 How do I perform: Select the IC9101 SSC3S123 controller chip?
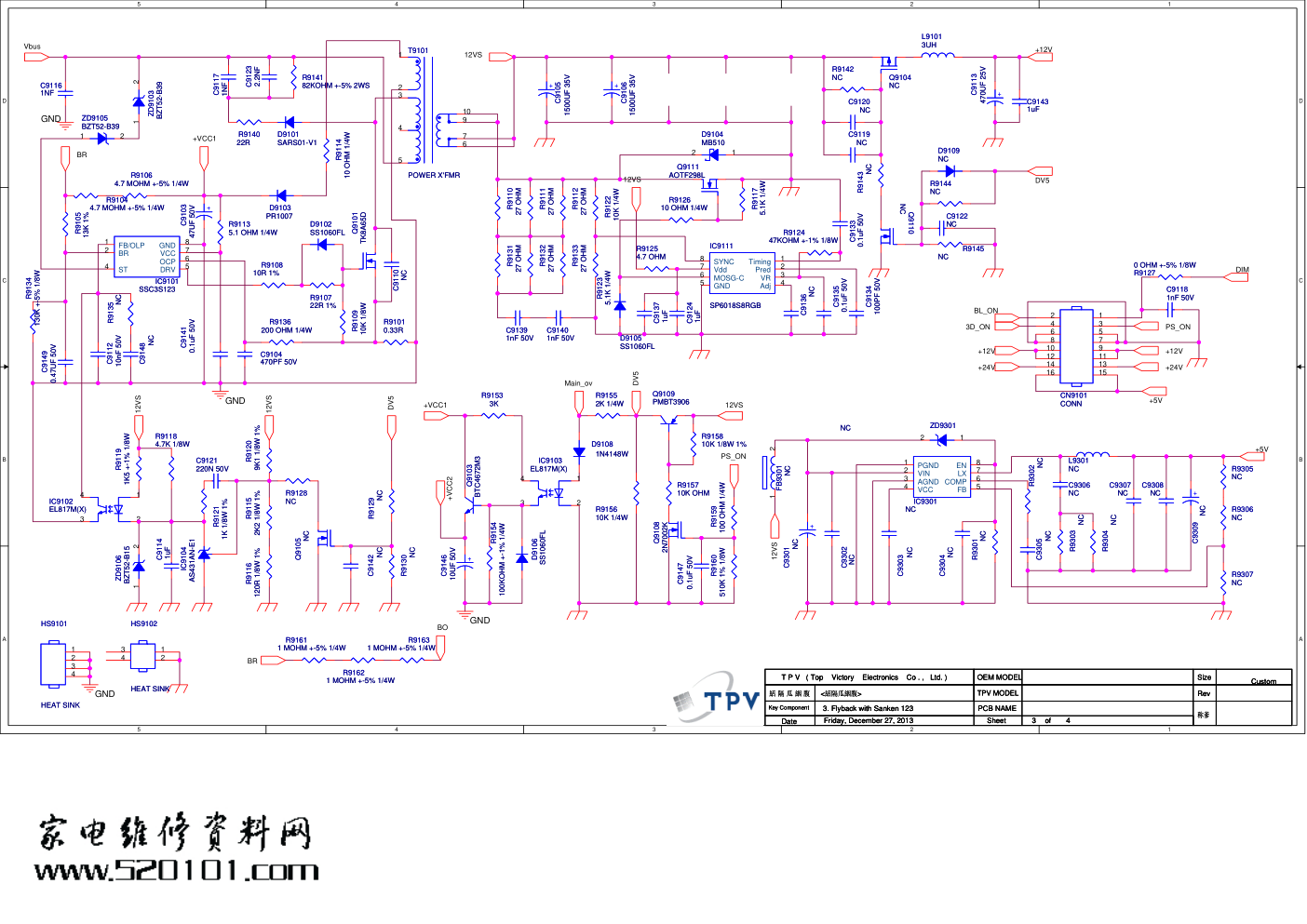pos(145,257)
